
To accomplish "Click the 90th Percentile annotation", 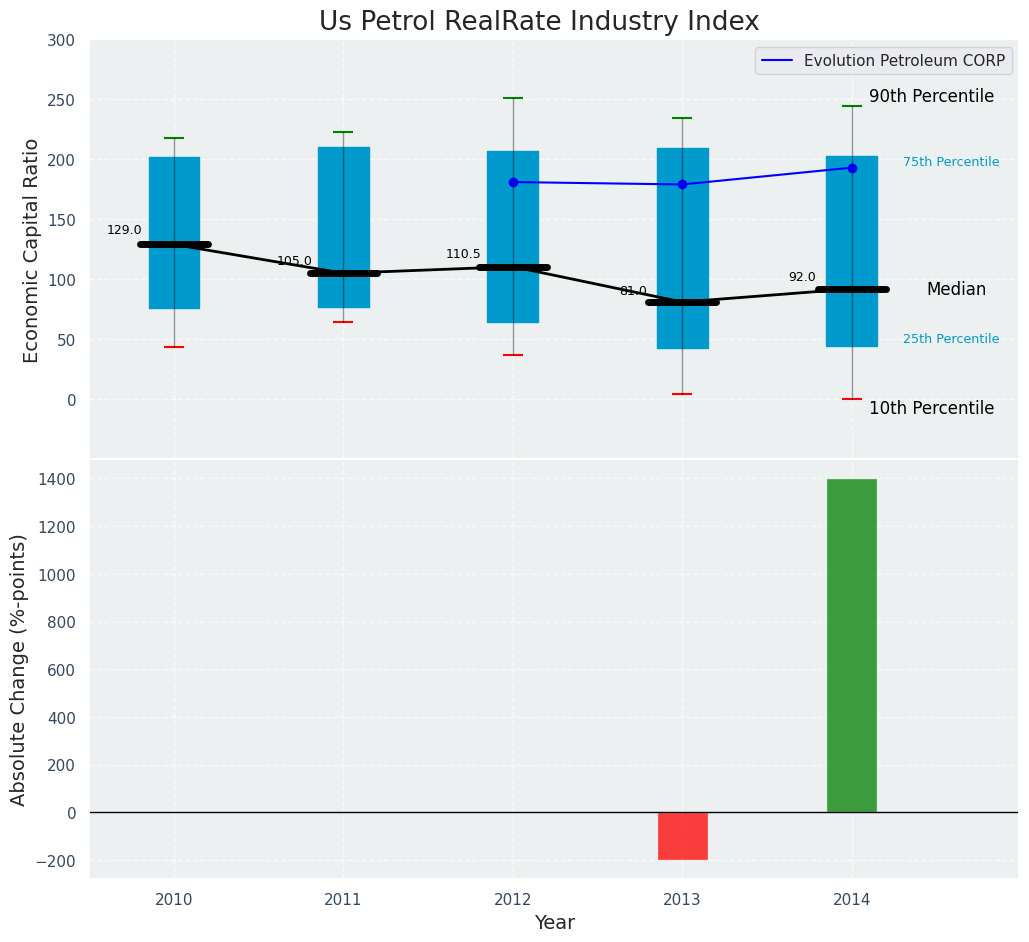I will [931, 97].
